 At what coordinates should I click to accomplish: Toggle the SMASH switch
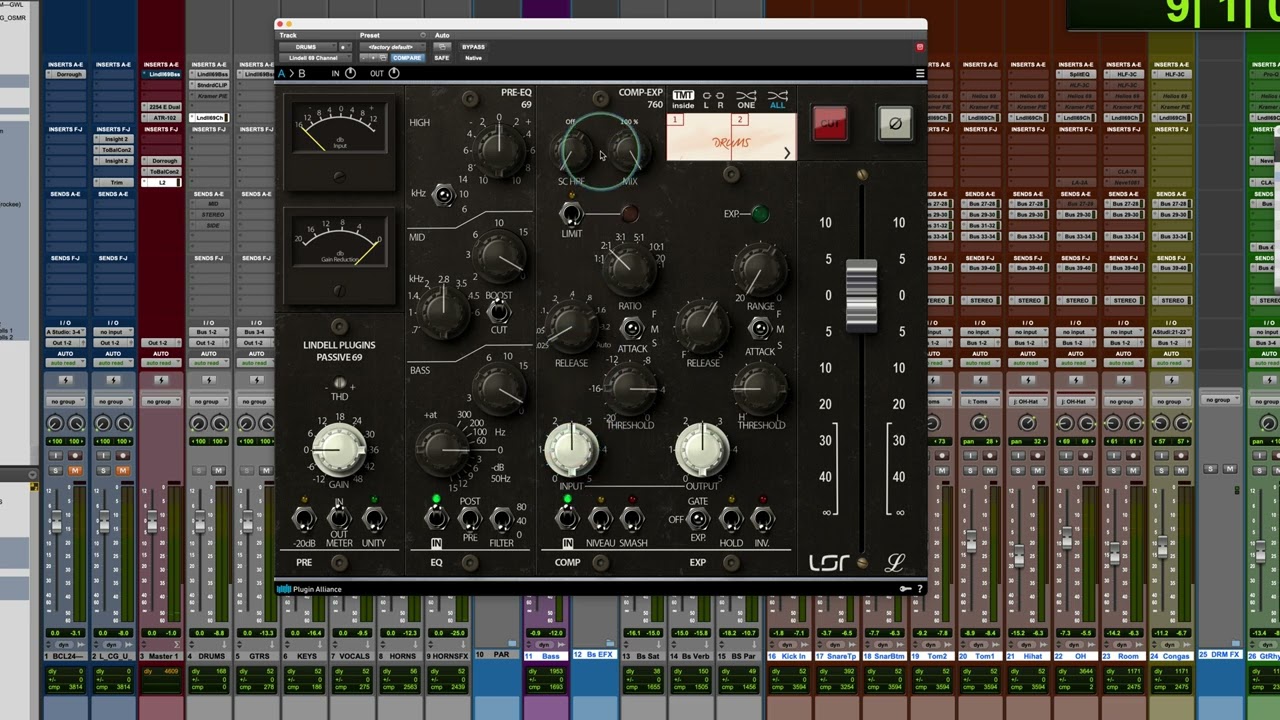tap(632, 518)
